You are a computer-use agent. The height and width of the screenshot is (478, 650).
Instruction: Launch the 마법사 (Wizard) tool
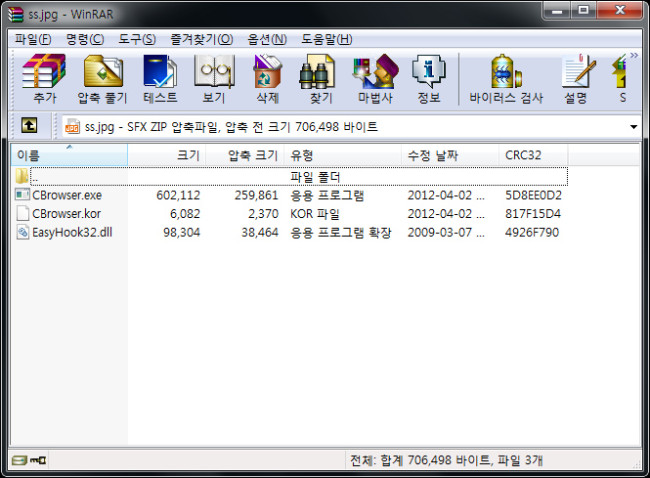tap(375, 78)
